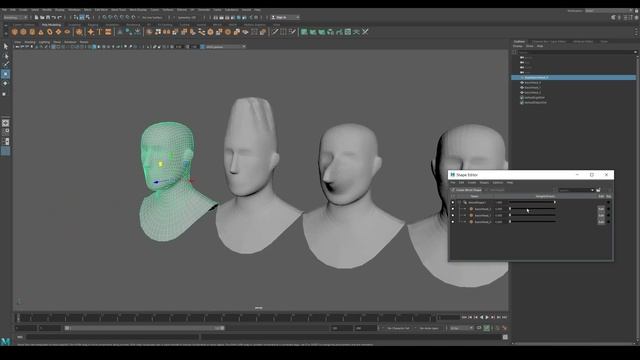Click the first target weight slider
The image size is (640, 360).
point(532,209)
